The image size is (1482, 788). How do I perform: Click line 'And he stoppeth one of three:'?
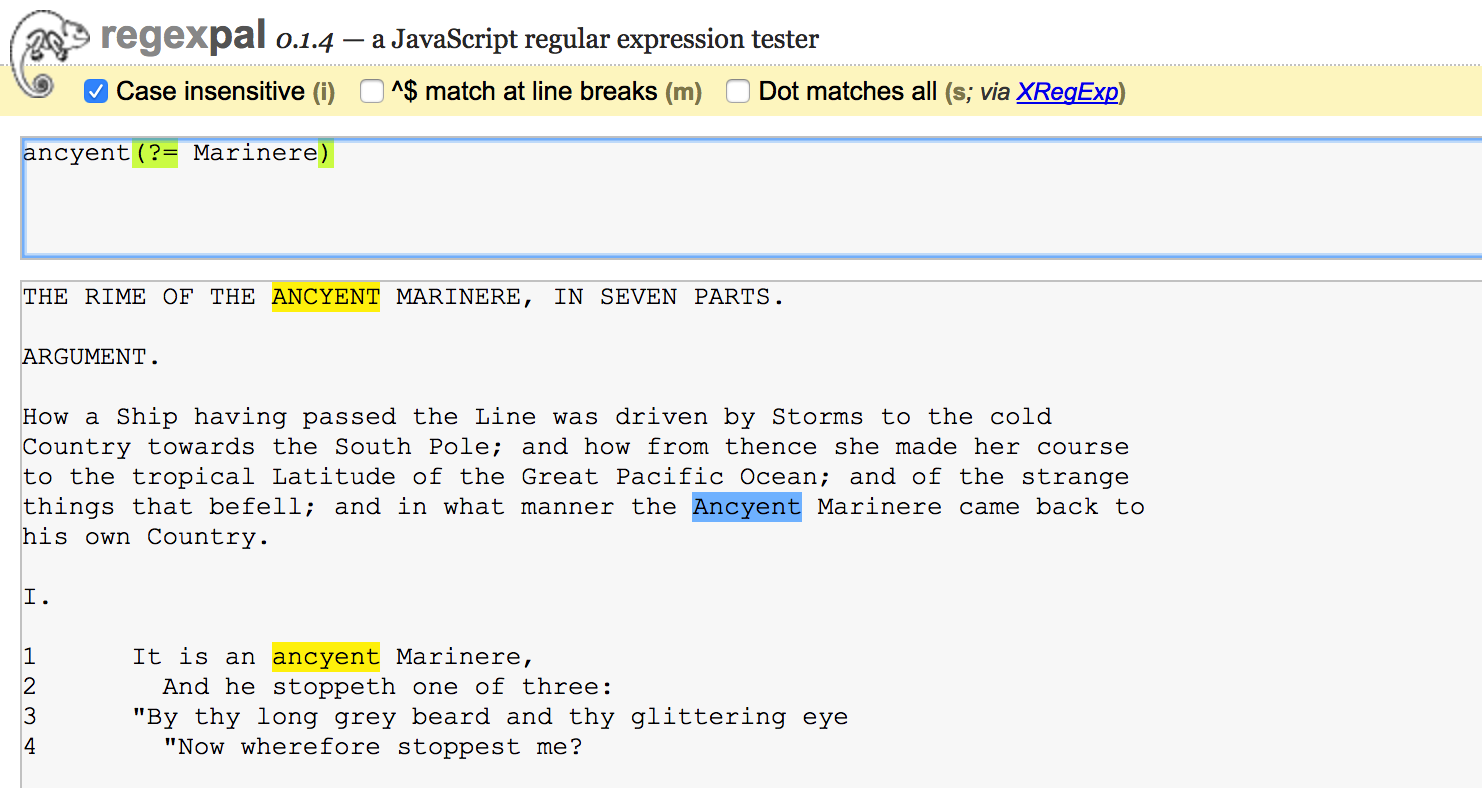(x=387, y=687)
